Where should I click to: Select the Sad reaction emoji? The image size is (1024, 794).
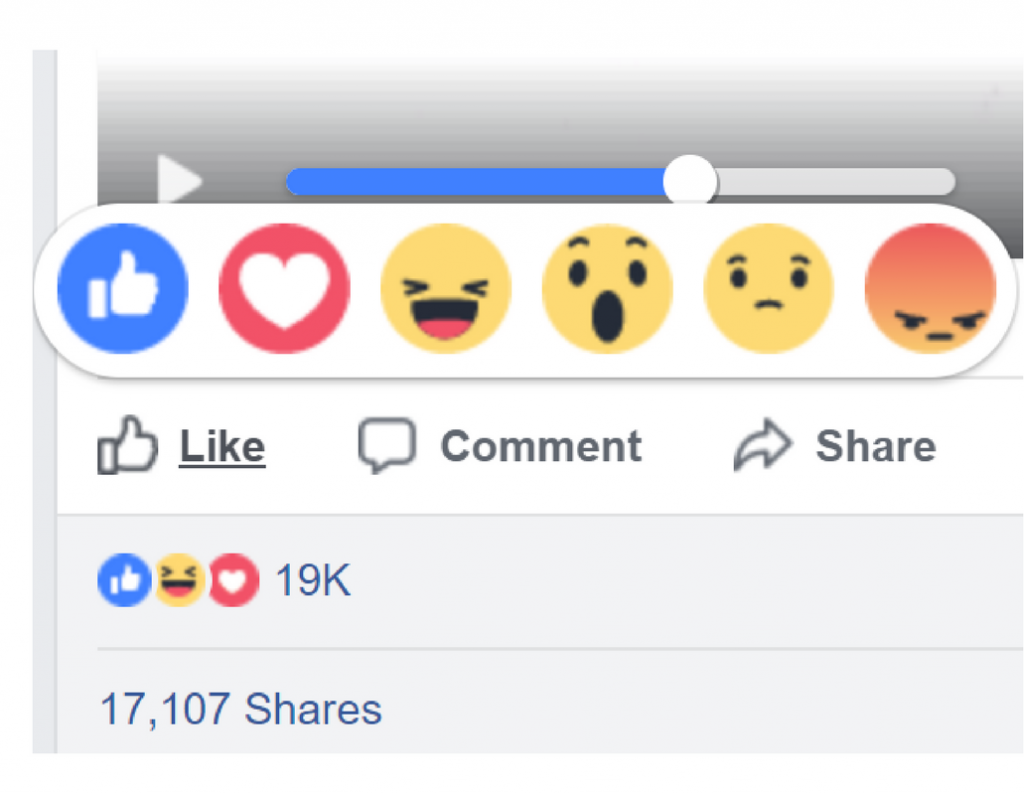pyautogui.click(x=768, y=288)
